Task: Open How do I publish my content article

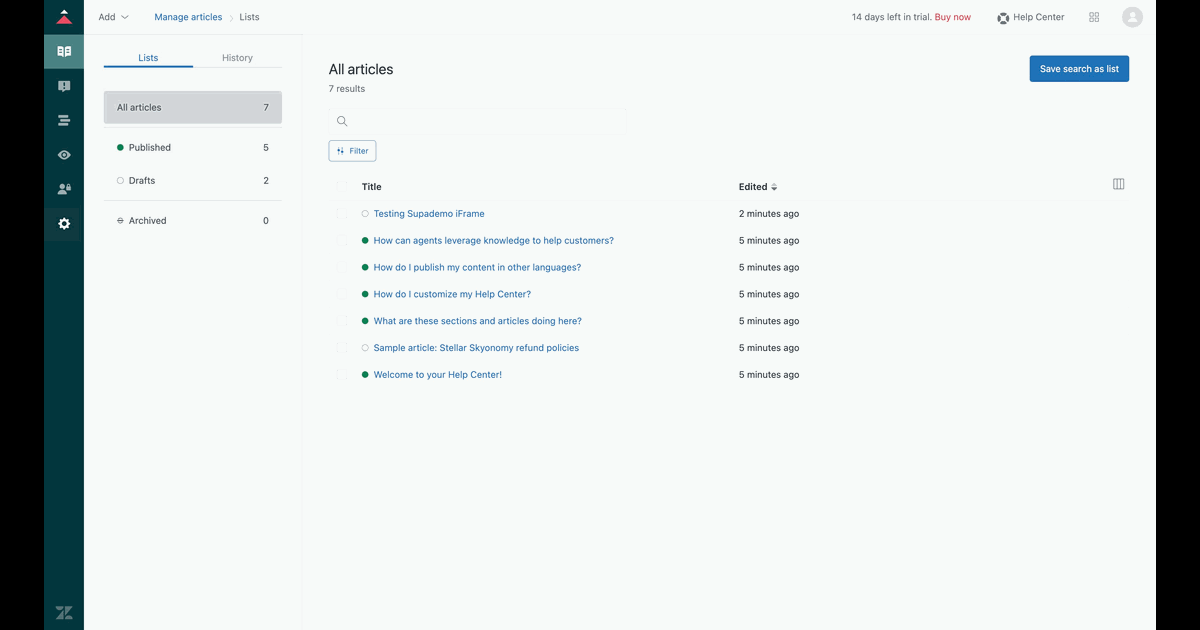Action: (x=477, y=268)
